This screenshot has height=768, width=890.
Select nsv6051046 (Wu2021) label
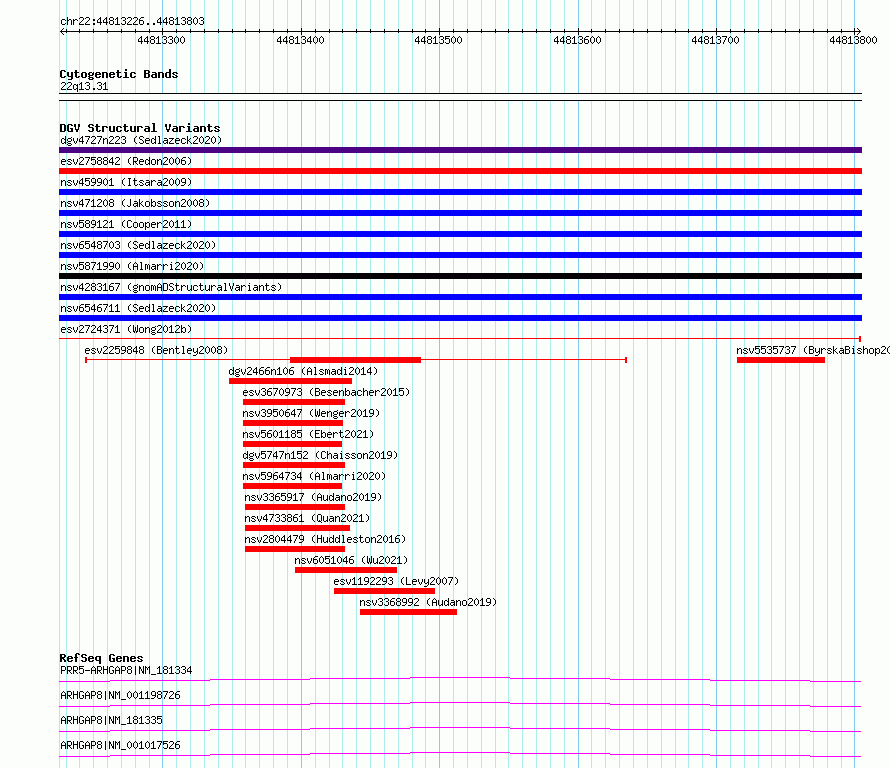(351, 560)
